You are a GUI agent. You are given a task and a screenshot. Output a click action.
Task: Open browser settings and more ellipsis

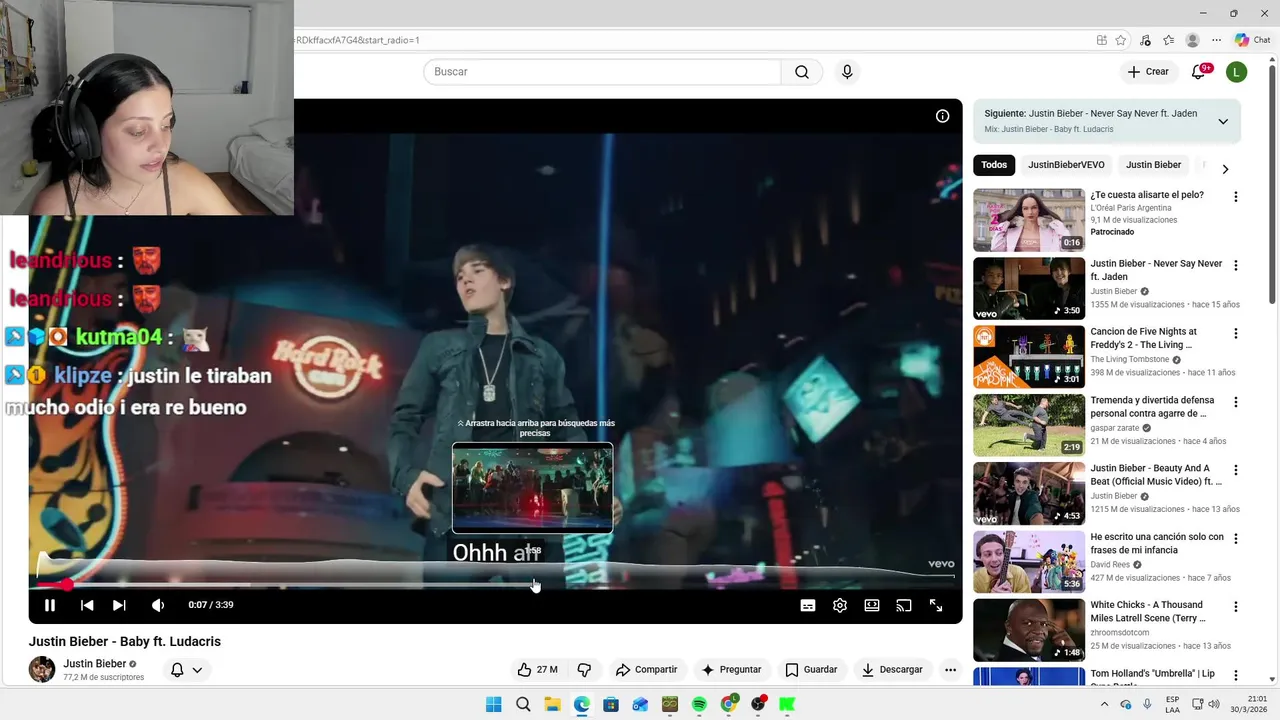(1216, 40)
